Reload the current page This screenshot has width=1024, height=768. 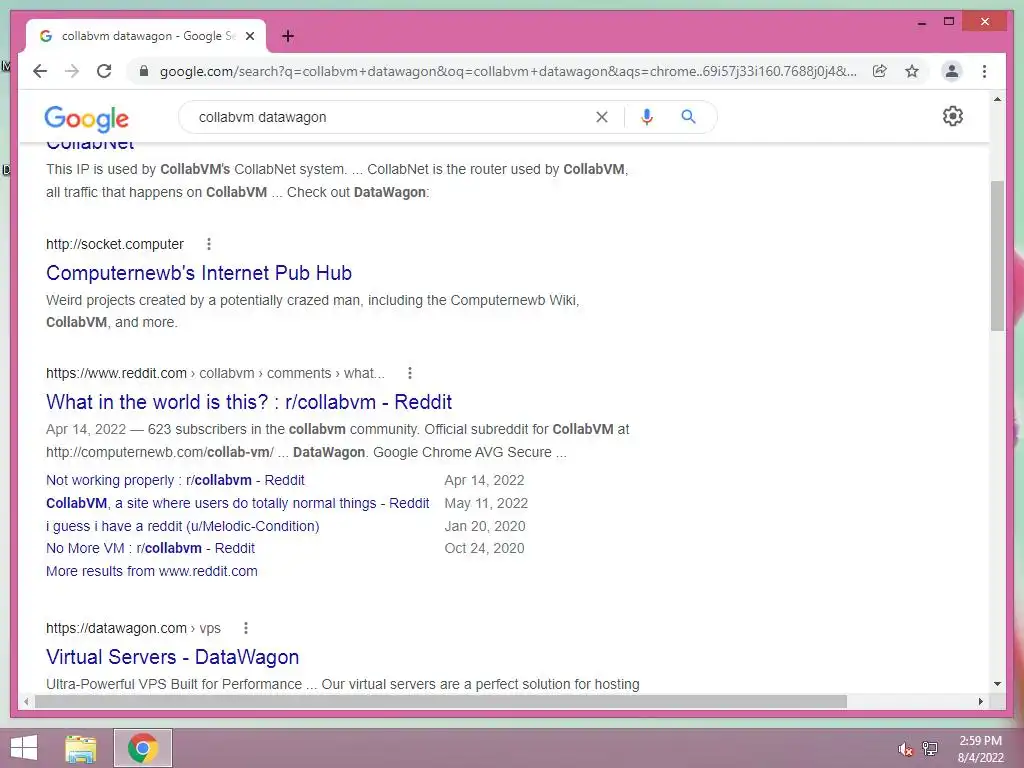(x=104, y=71)
